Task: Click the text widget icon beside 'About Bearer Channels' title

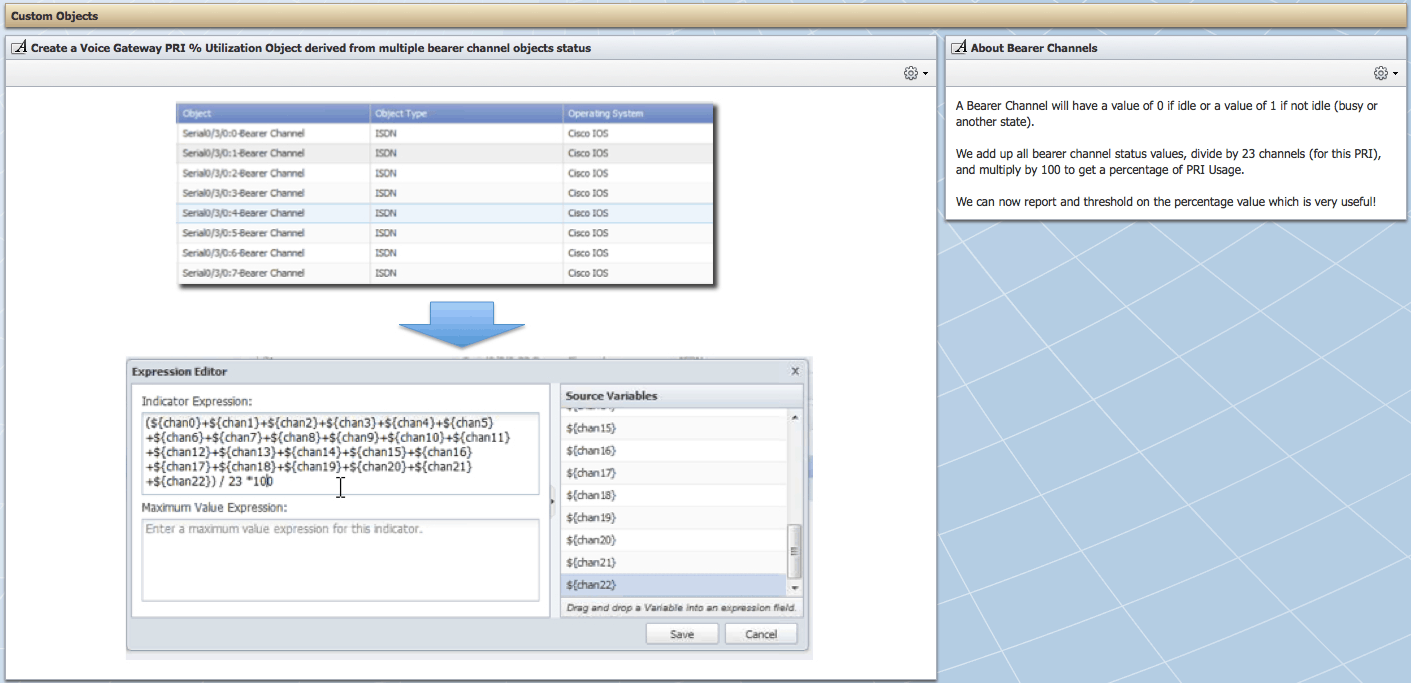Action: tap(960, 48)
